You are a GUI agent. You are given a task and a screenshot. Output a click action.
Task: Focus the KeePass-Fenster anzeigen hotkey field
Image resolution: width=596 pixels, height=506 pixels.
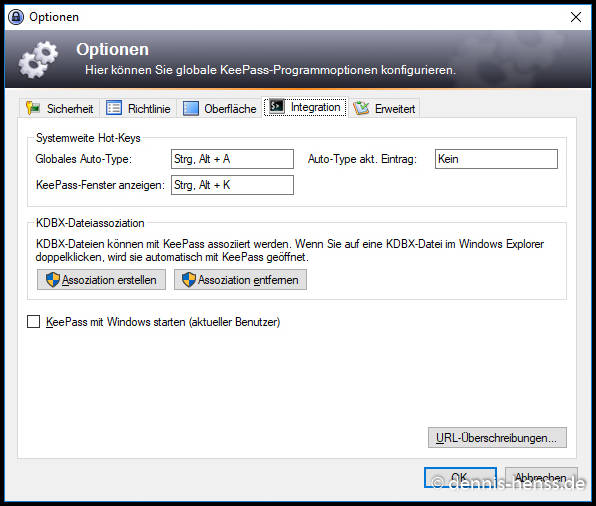pos(232,185)
